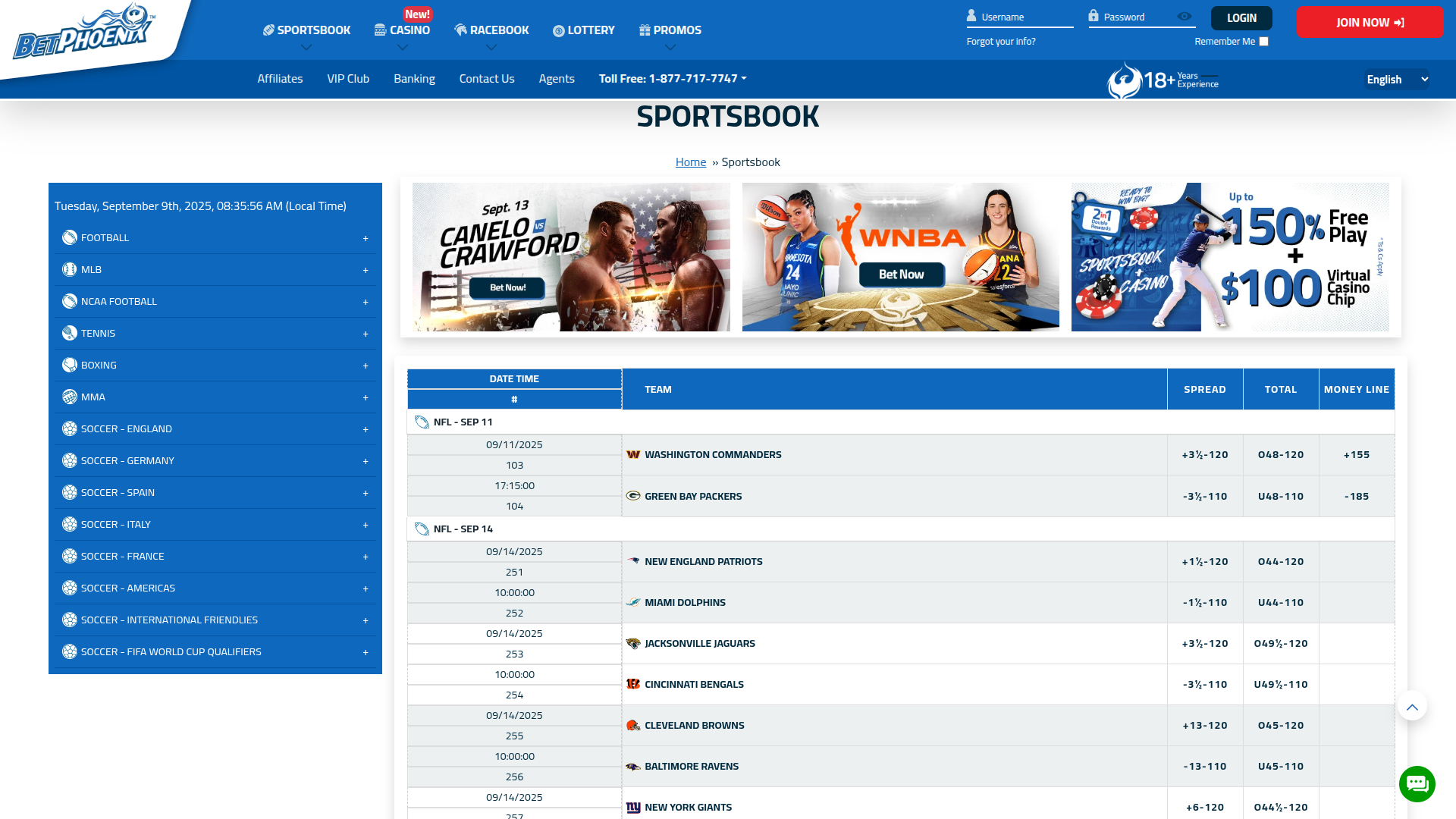Expand the NCAA FOOTBALL section
This screenshot has height=819, width=1456.
(365, 301)
